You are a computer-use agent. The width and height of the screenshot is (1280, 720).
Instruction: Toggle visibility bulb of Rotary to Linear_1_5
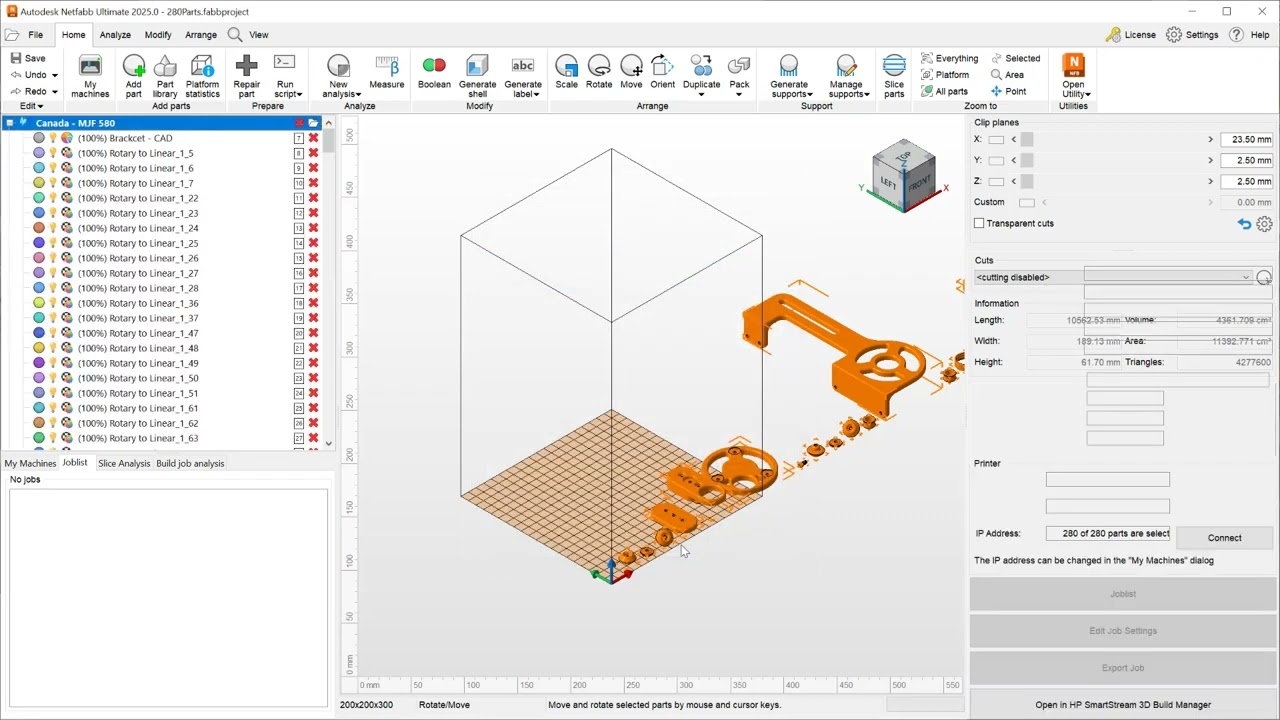pos(53,153)
